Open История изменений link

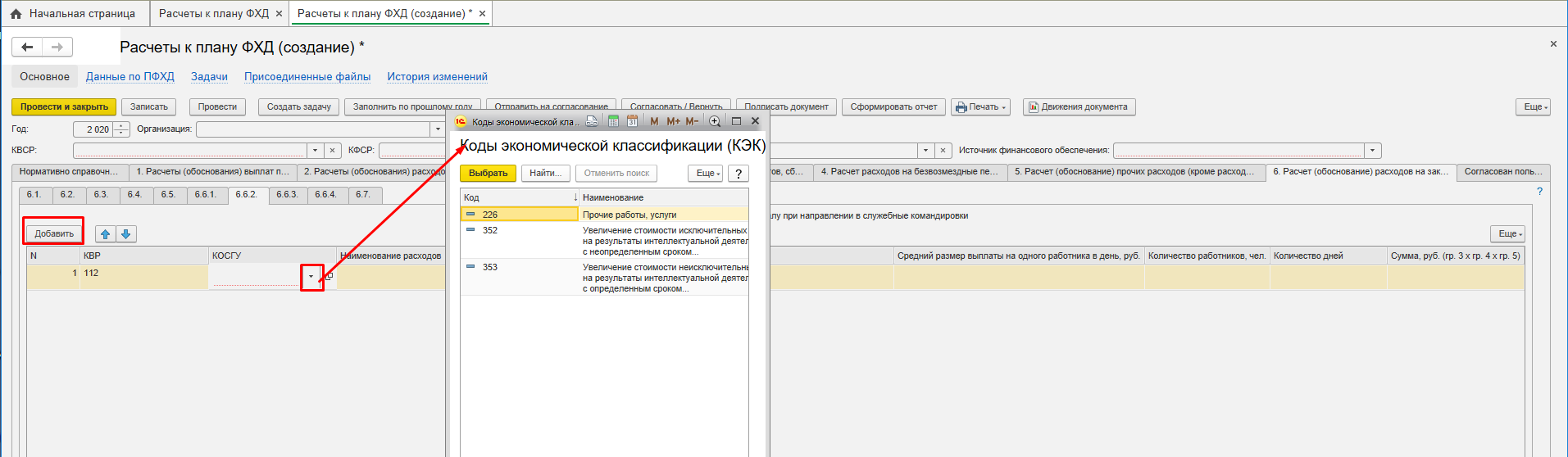tap(437, 77)
